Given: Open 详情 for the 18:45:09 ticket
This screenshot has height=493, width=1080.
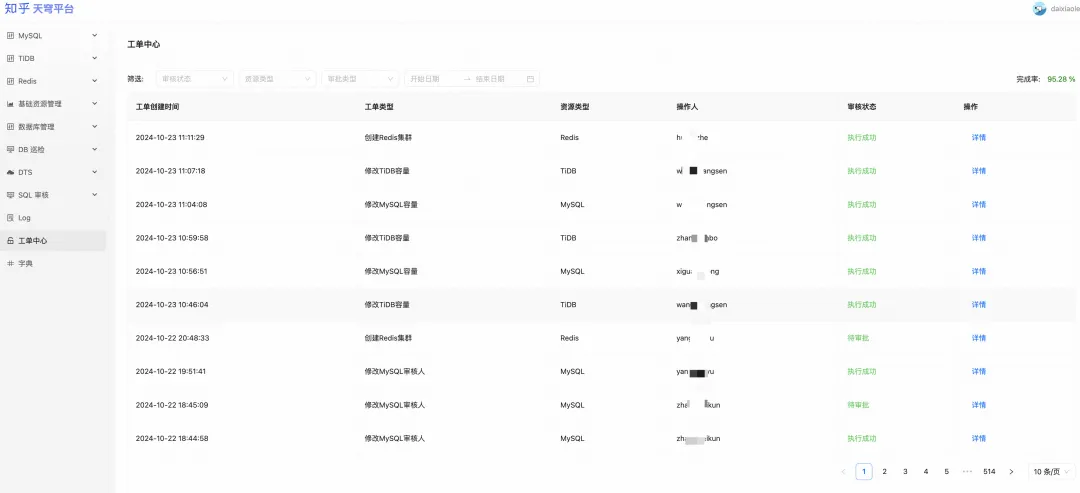Looking at the screenshot, I should point(978,405).
